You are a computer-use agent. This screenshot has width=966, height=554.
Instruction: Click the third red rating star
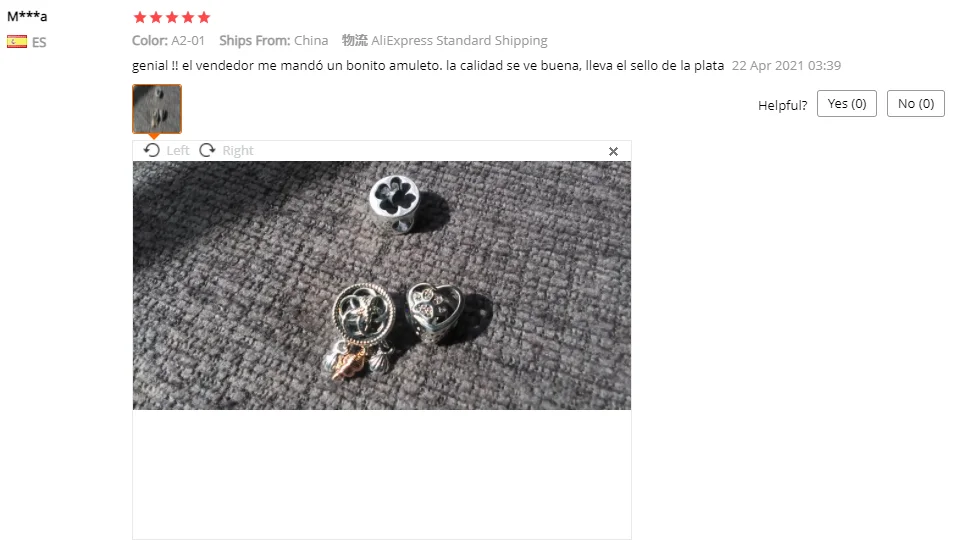pyautogui.click(x=172, y=17)
